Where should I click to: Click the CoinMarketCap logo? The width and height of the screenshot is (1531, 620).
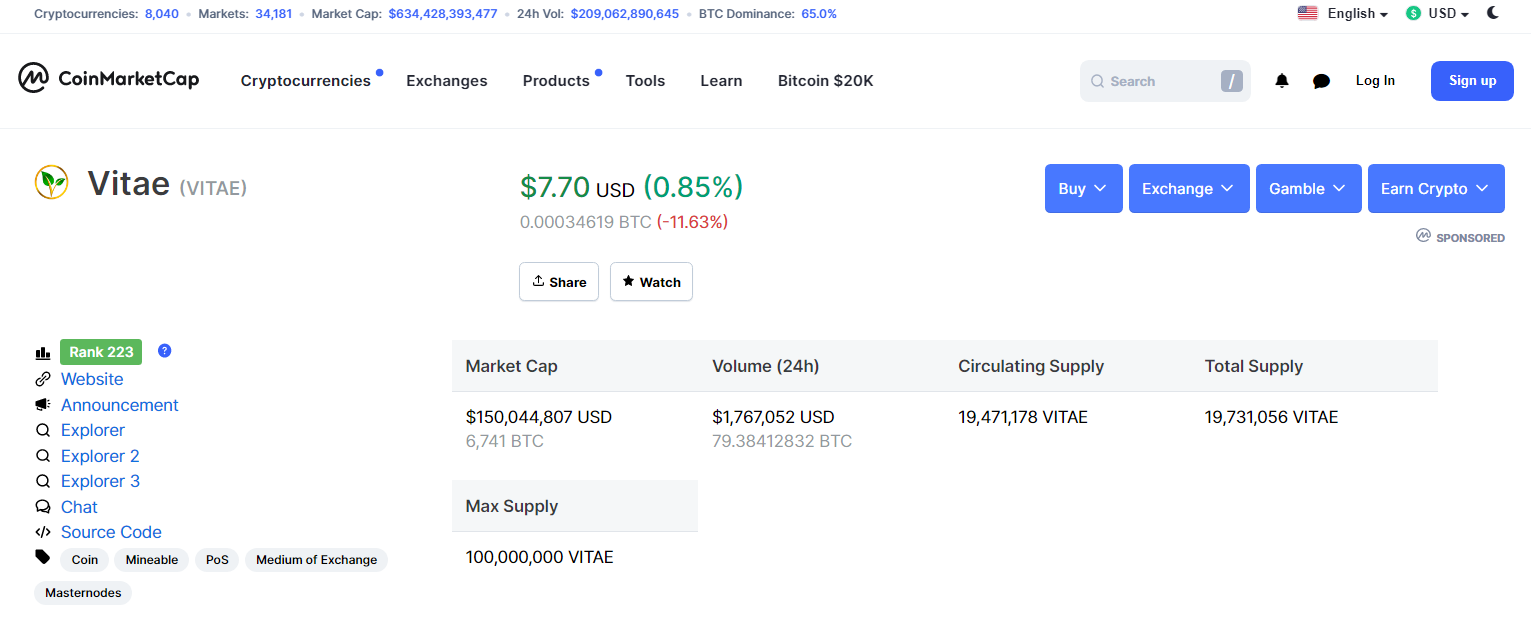(x=108, y=79)
